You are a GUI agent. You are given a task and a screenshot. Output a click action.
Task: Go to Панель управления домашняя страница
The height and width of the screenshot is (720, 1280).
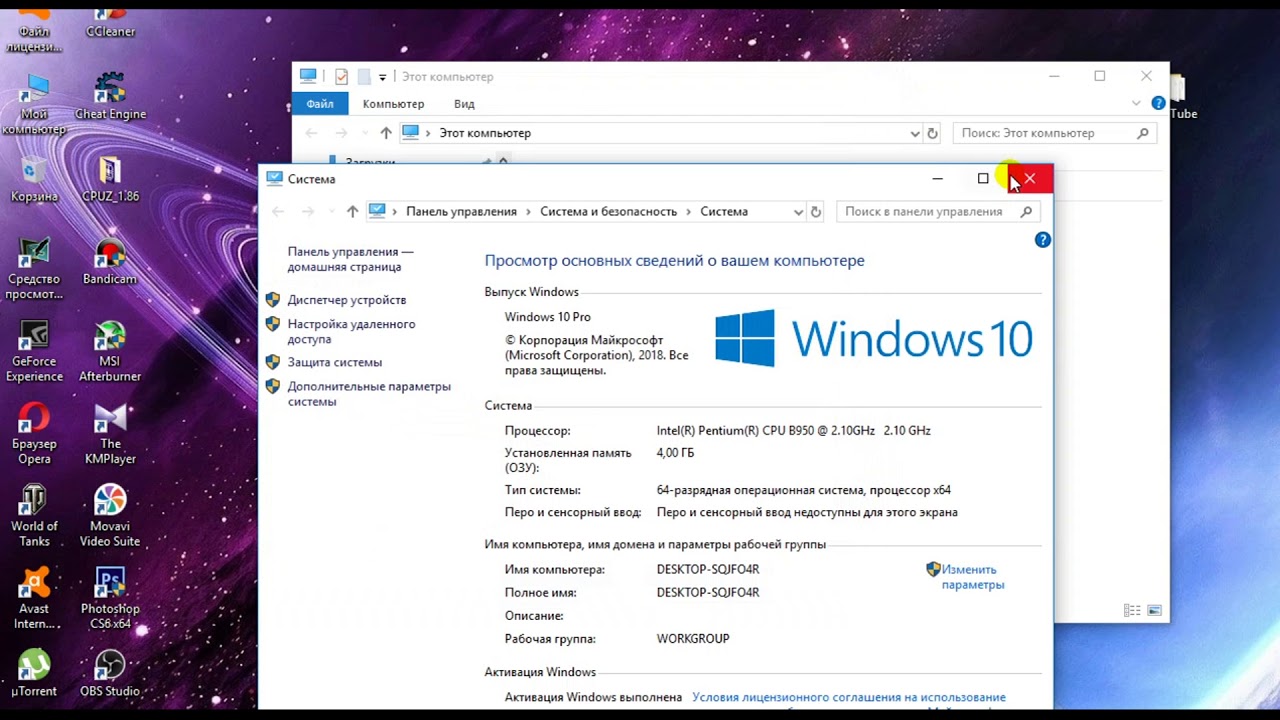click(x=350, y=260)
